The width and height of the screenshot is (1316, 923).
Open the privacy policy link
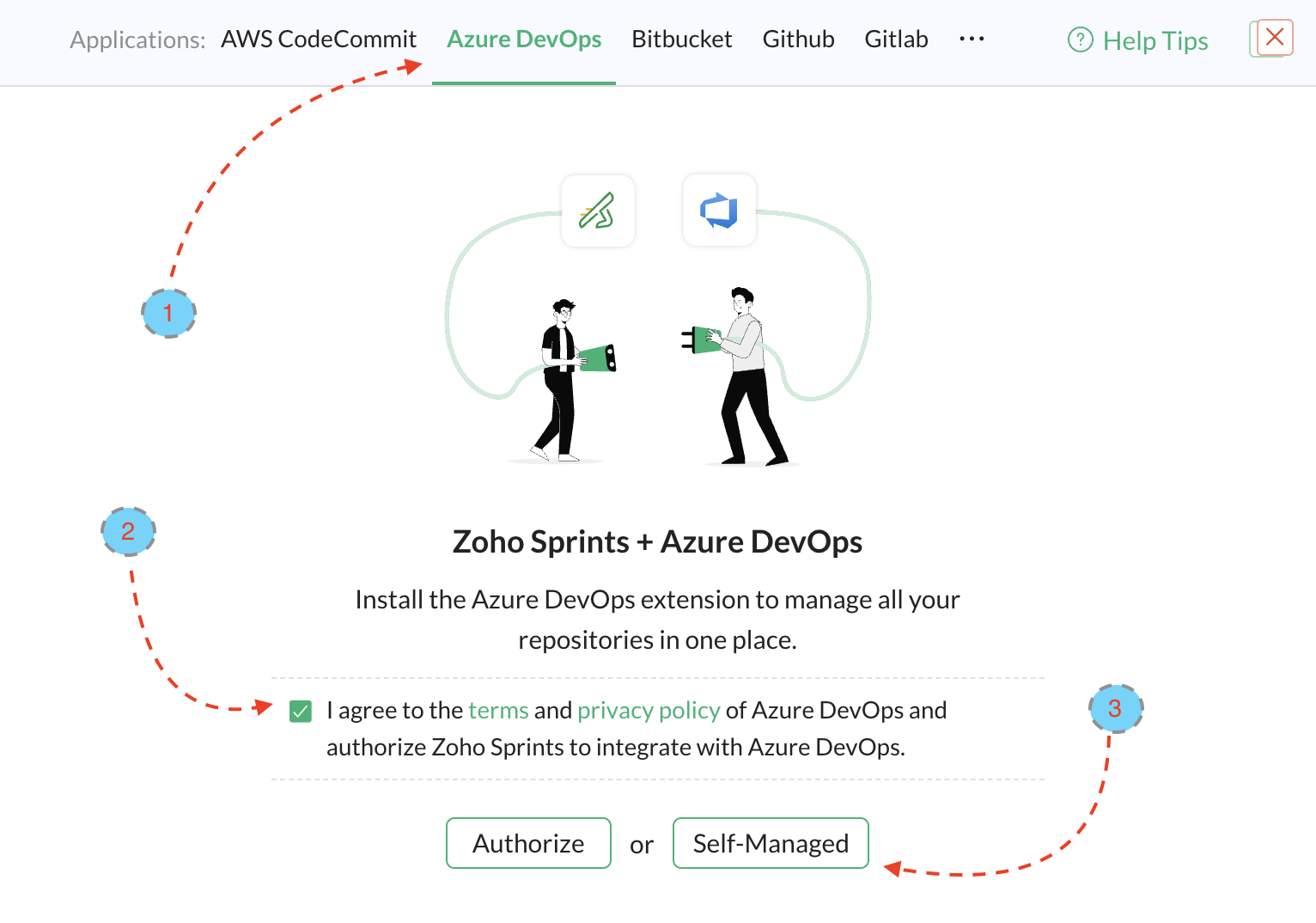tap(649, 711)
